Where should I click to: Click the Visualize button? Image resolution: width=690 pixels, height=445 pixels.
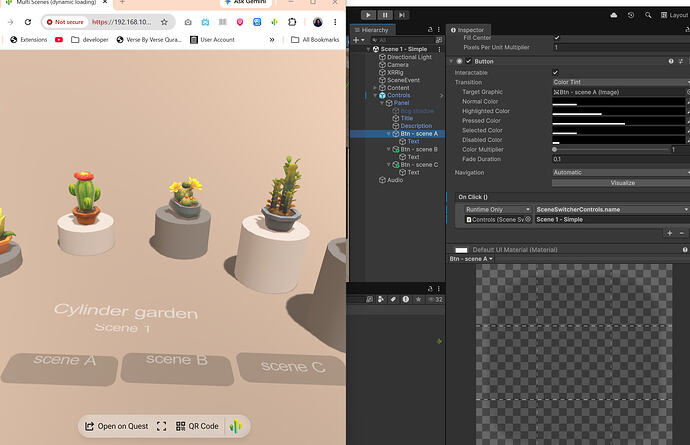point(622,183)
